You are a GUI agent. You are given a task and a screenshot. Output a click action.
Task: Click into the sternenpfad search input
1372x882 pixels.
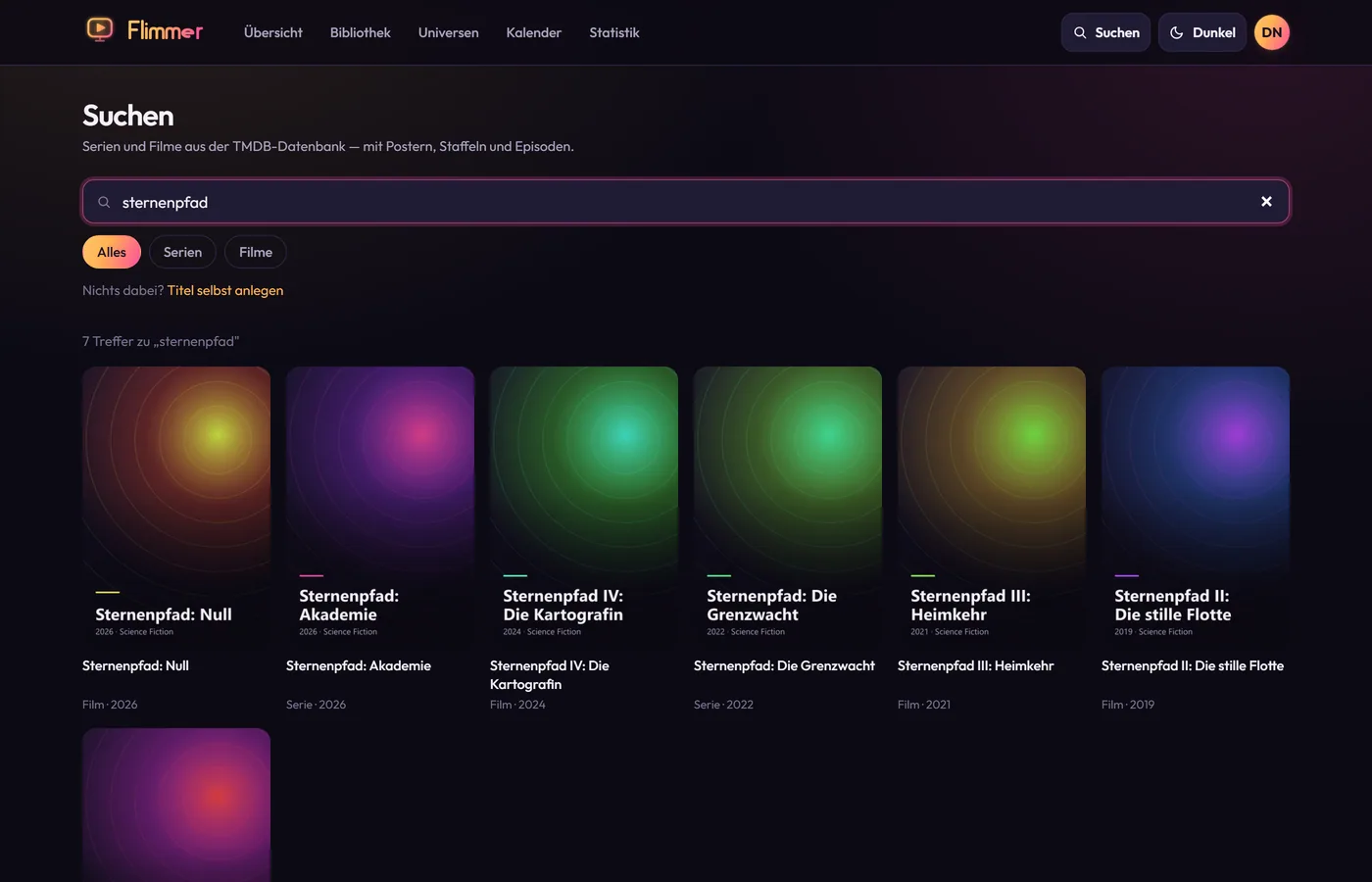coord(684,202)
